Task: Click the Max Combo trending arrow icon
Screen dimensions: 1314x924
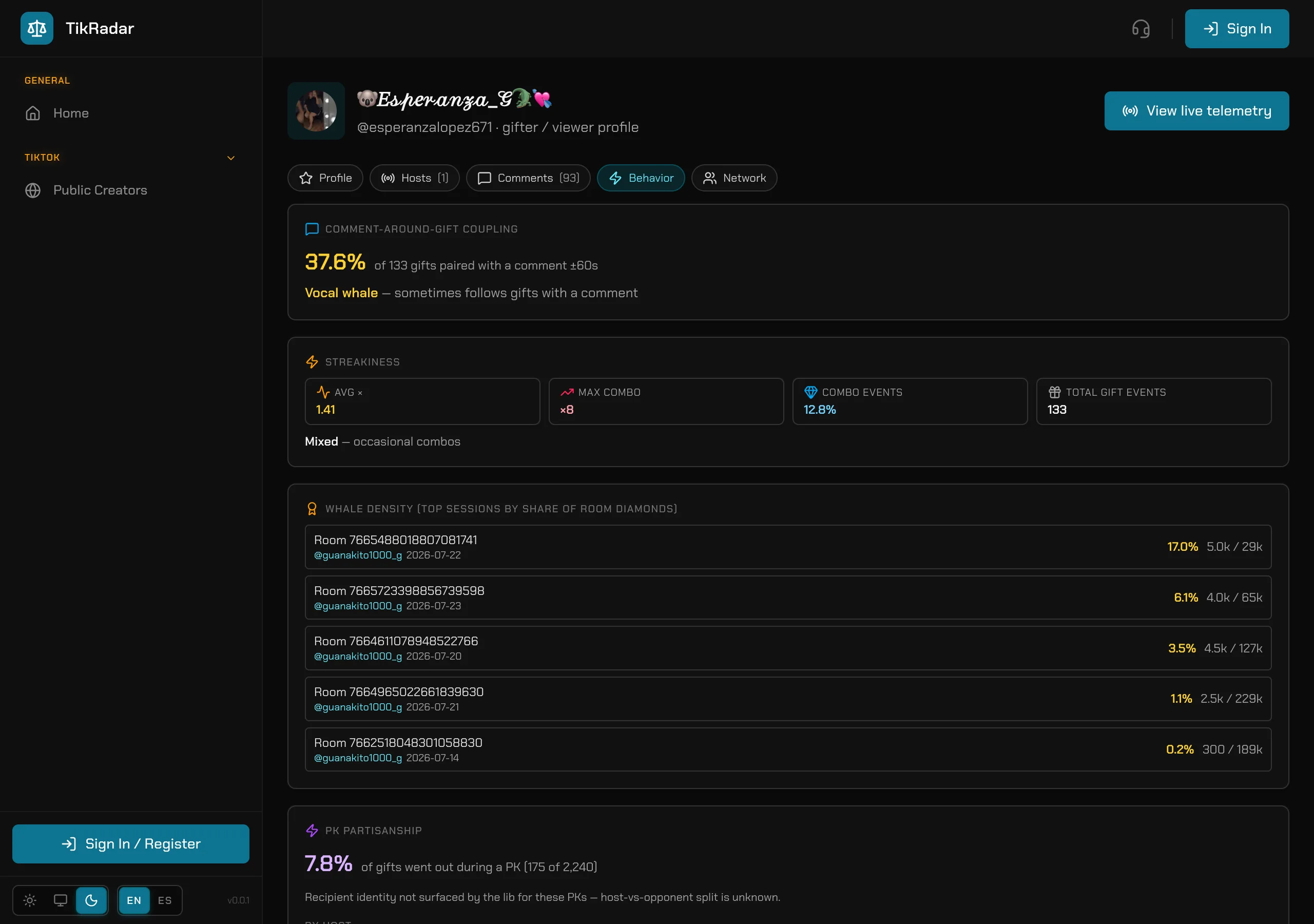Action: pyautogui.click(x=567, y=392)
